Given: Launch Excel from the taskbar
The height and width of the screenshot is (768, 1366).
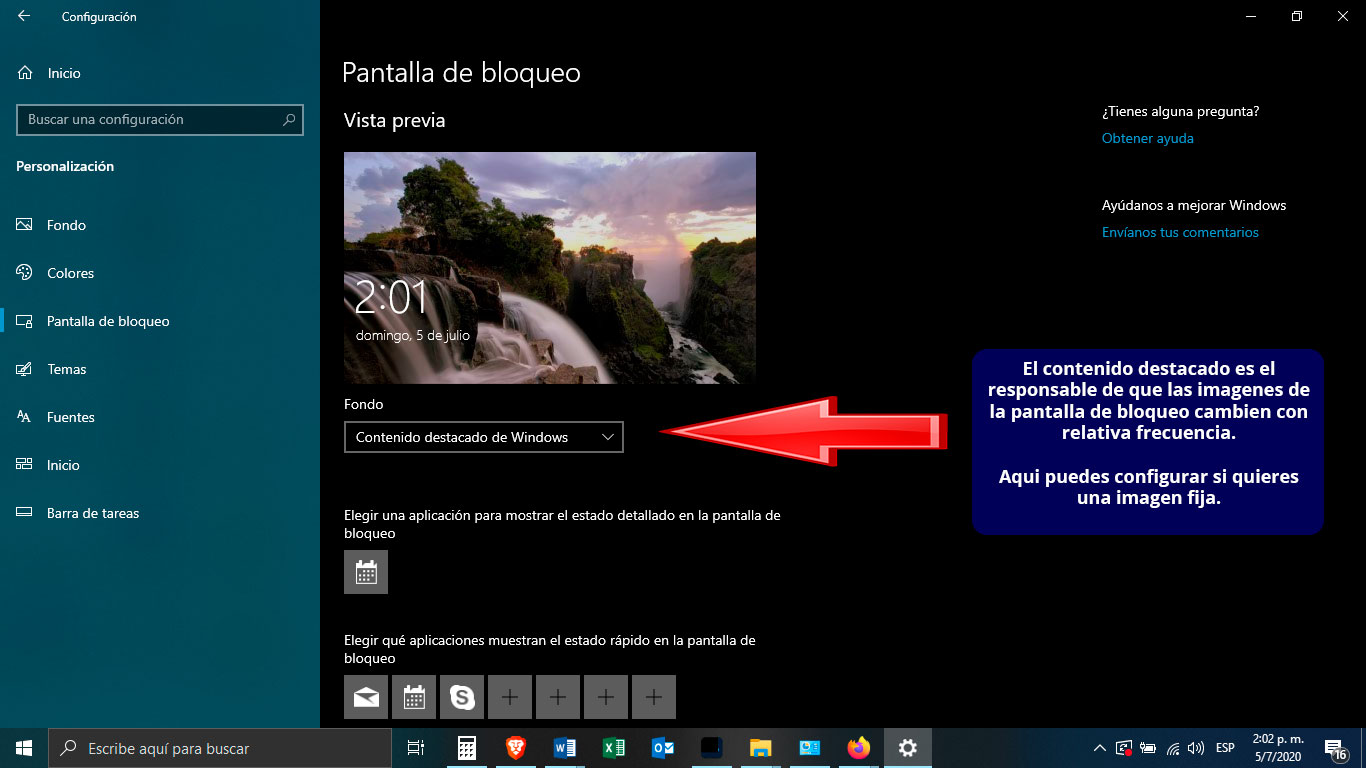Looking at the screenshot, I should (x=613, y=748).
